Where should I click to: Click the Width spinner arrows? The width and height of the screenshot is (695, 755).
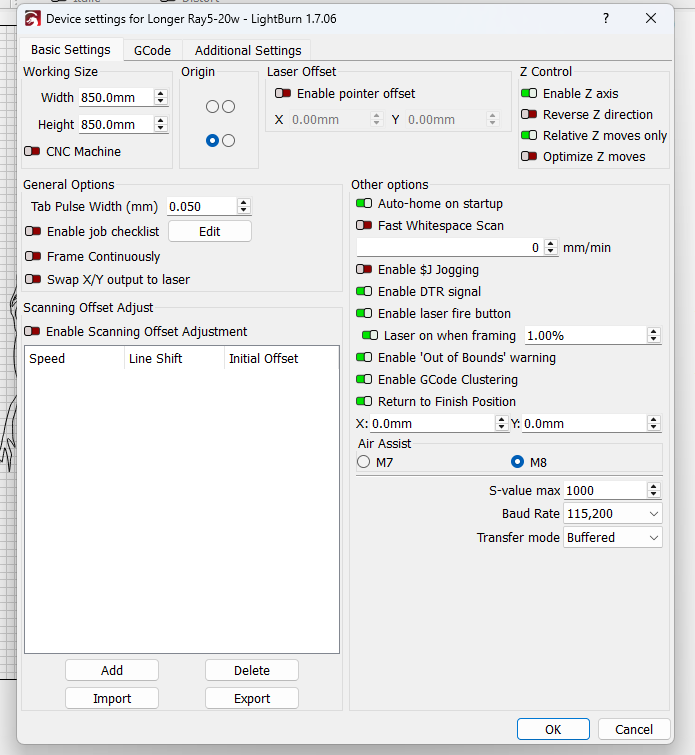coord(161,97)
